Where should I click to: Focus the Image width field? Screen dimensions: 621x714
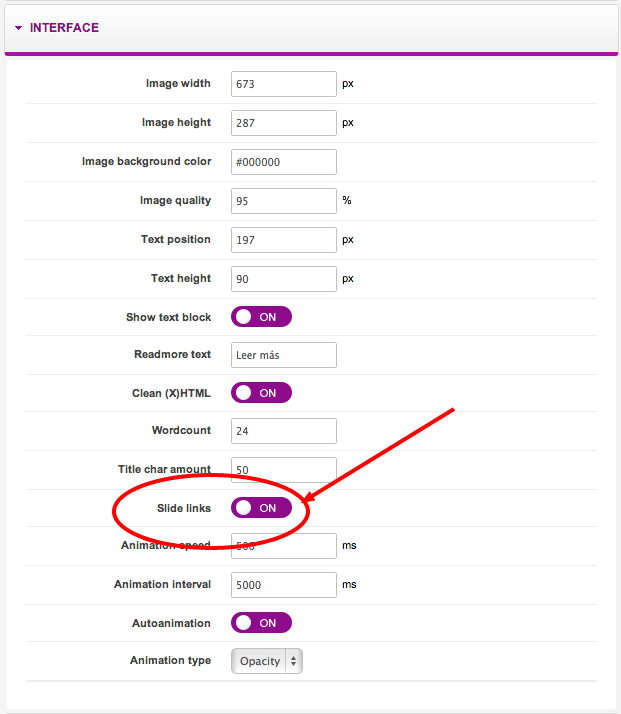[284, 84]
